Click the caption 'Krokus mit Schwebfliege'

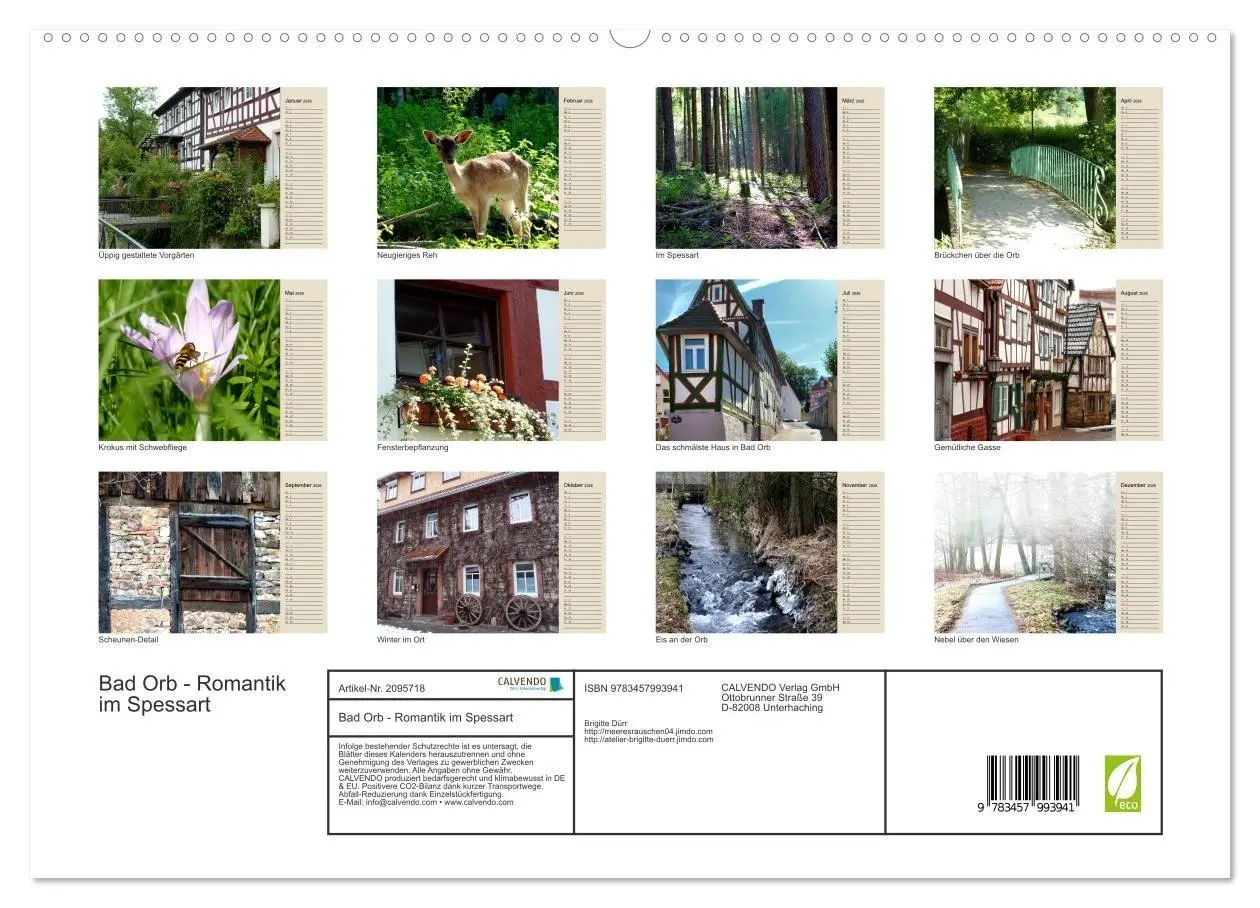pos(143,447)
